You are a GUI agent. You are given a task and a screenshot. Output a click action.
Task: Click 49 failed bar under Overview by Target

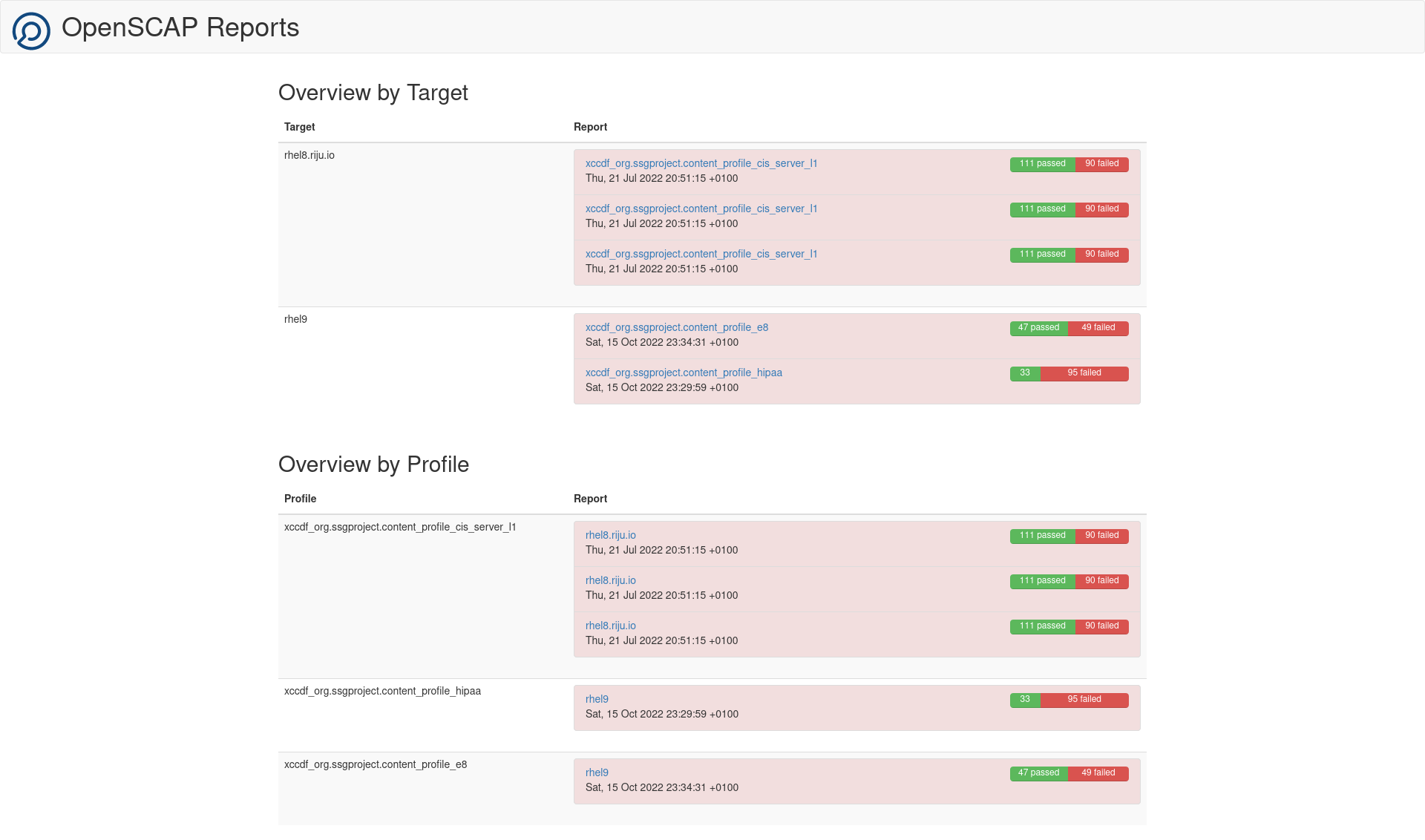(x=1098, y=328)
